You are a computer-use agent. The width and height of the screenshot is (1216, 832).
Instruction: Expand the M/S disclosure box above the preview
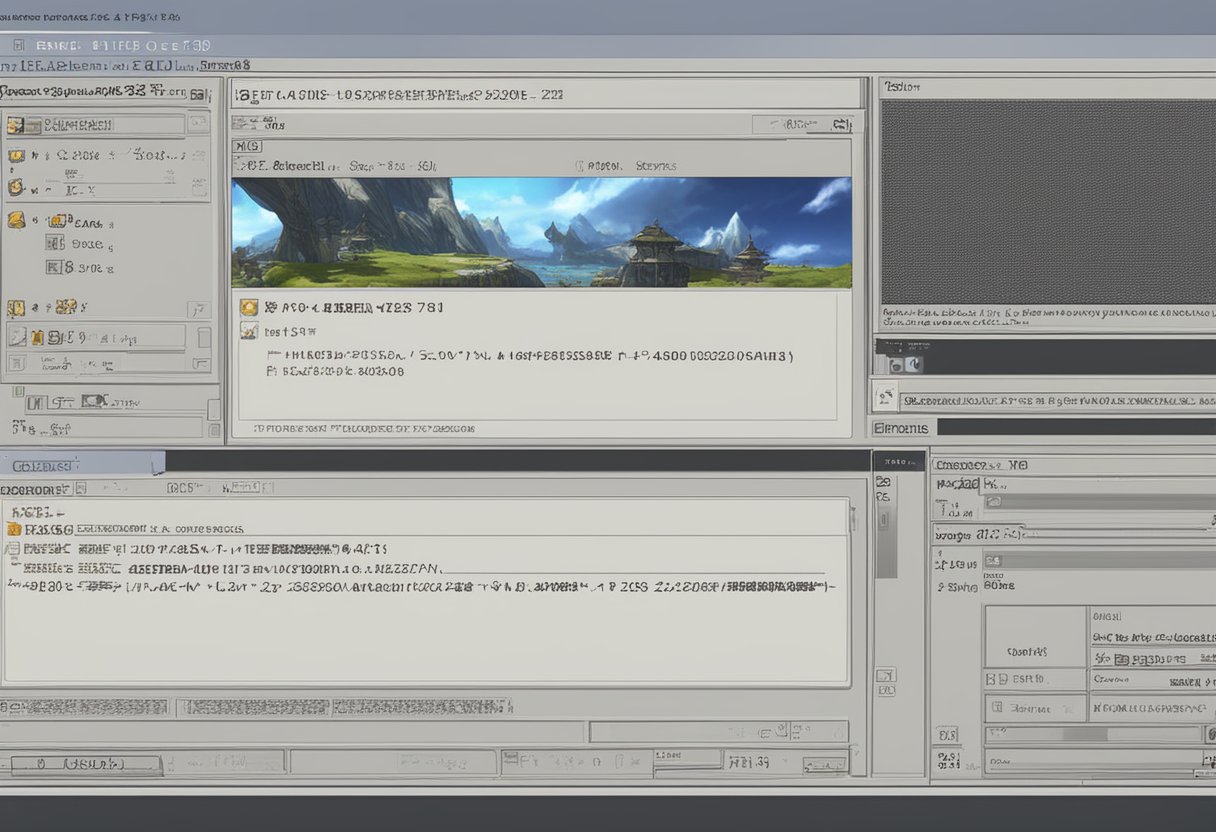click(x=248, y=146)
